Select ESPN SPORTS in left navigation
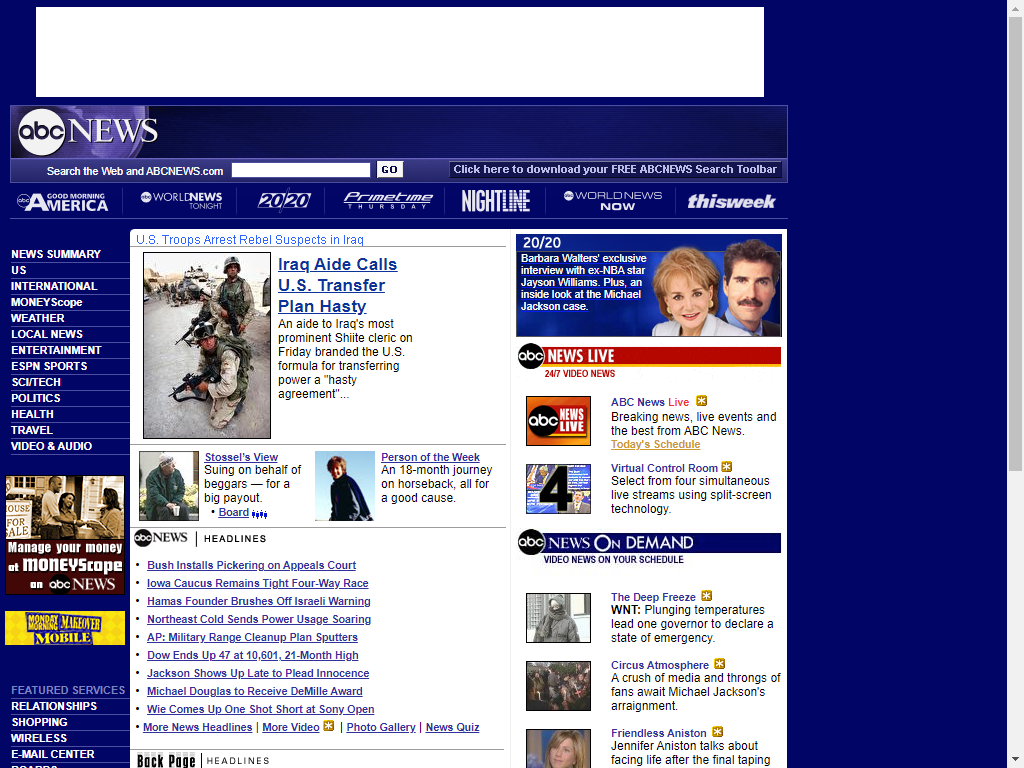 (49, 366)
